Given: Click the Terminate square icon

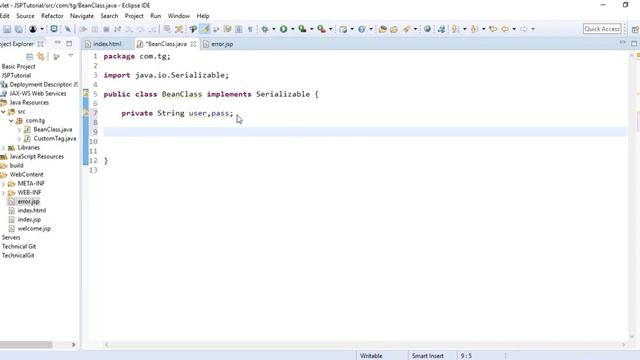Looking at the screenshot, I should tap(106, 29).
